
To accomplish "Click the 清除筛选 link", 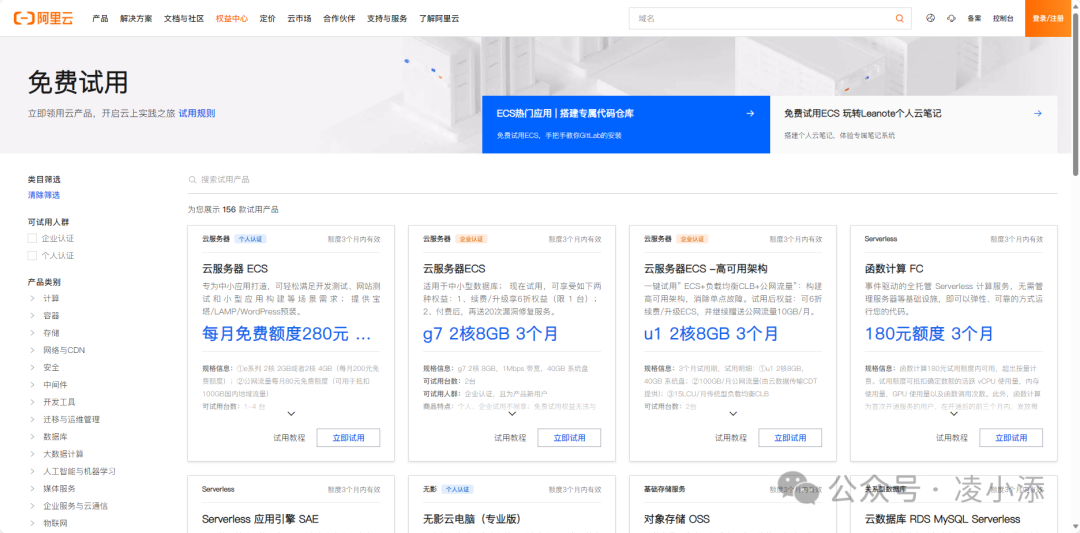I will click(43, 196).
